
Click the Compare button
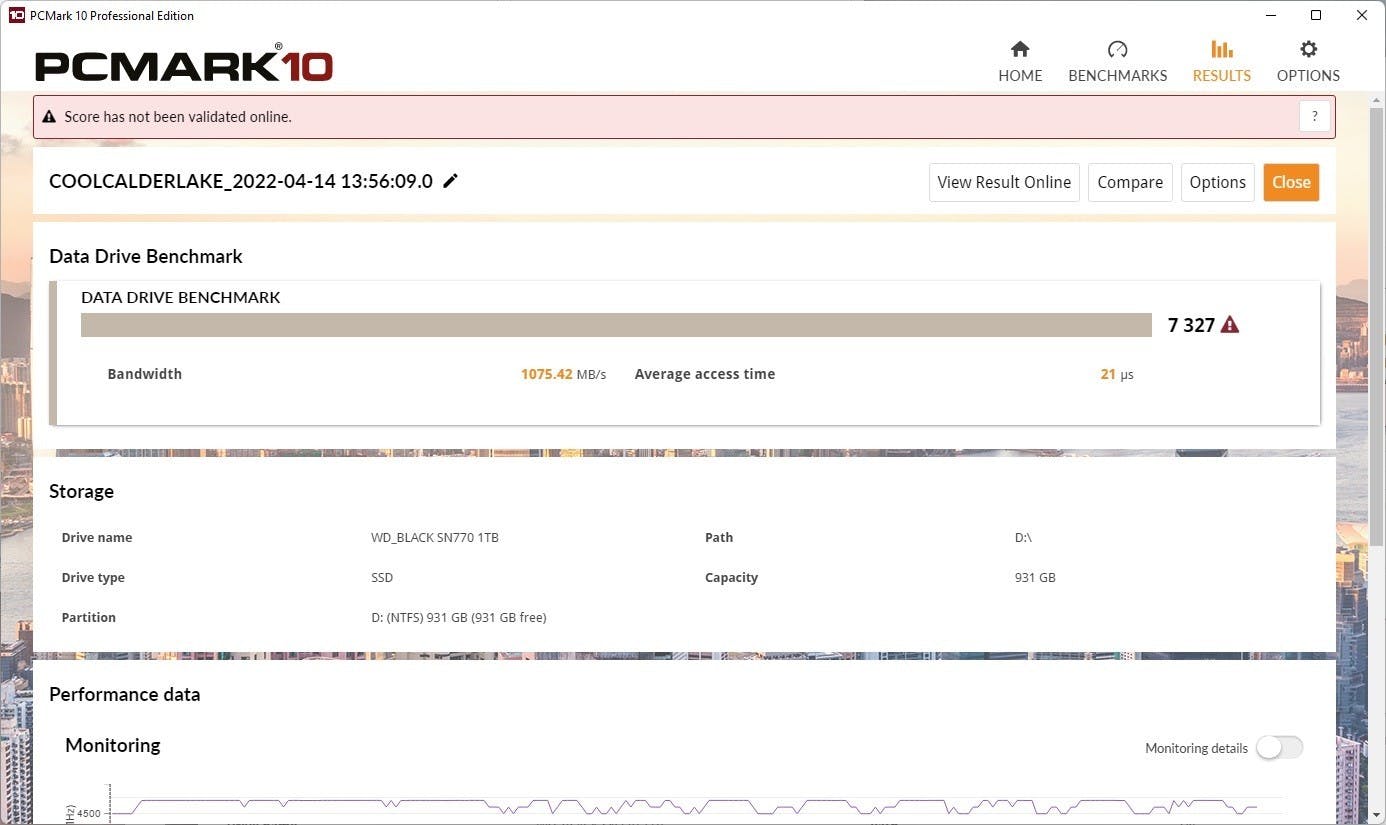[x=1130, y=182]
